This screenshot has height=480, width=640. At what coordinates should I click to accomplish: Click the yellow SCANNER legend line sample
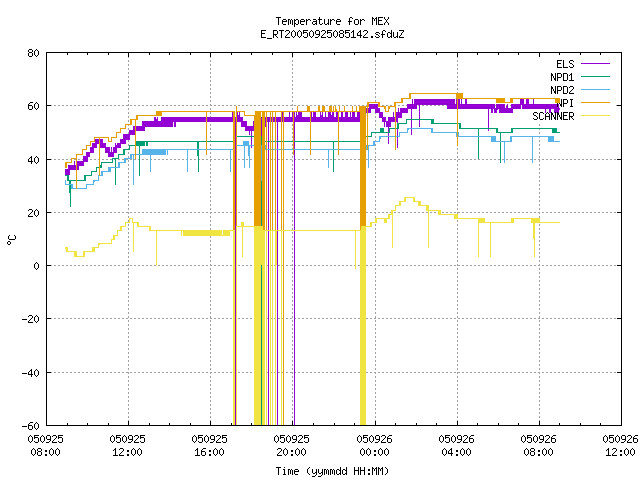[x=595, y=116]
